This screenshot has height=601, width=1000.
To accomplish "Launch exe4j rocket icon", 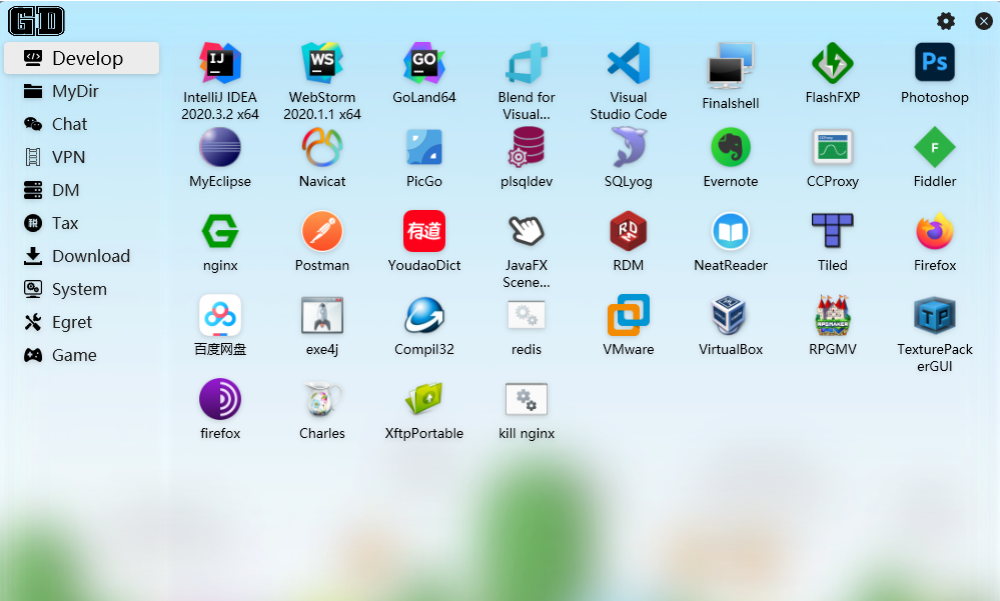I will tap(322, 315).
